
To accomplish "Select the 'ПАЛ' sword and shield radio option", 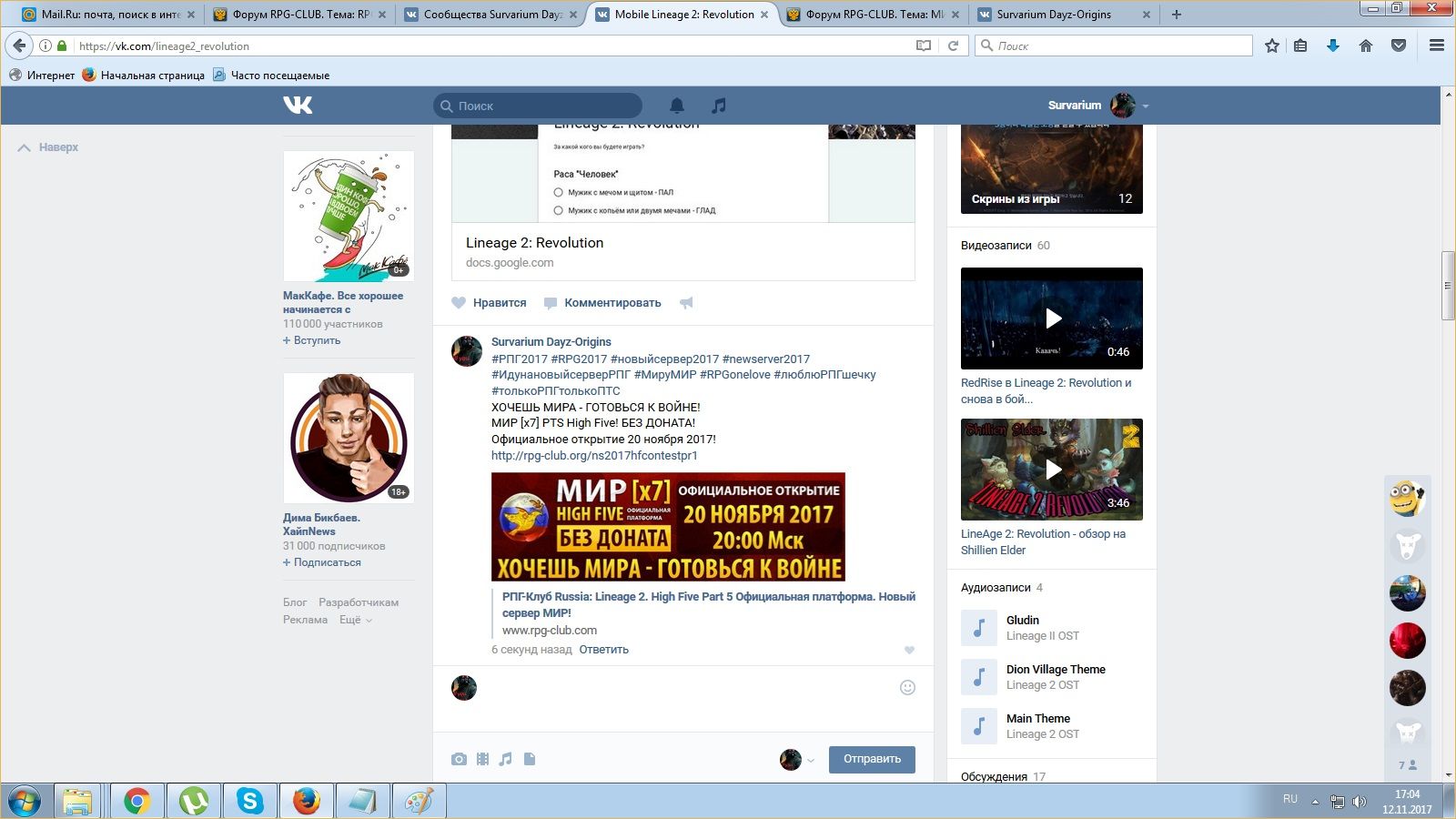I will pyautogui.click(x=559, y=193).
